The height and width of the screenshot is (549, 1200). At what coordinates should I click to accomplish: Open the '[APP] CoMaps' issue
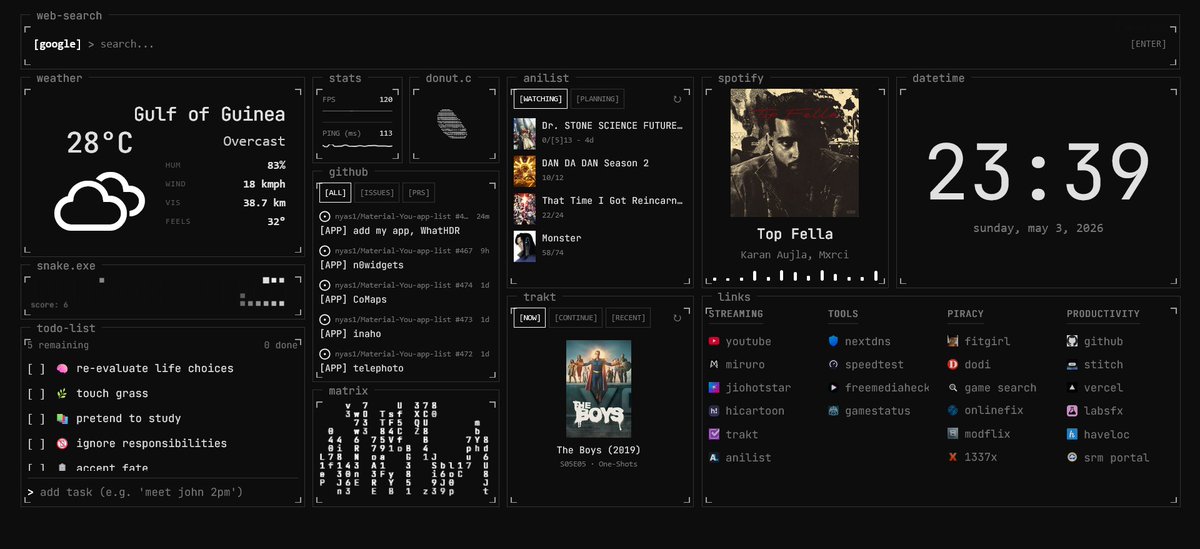405,292
